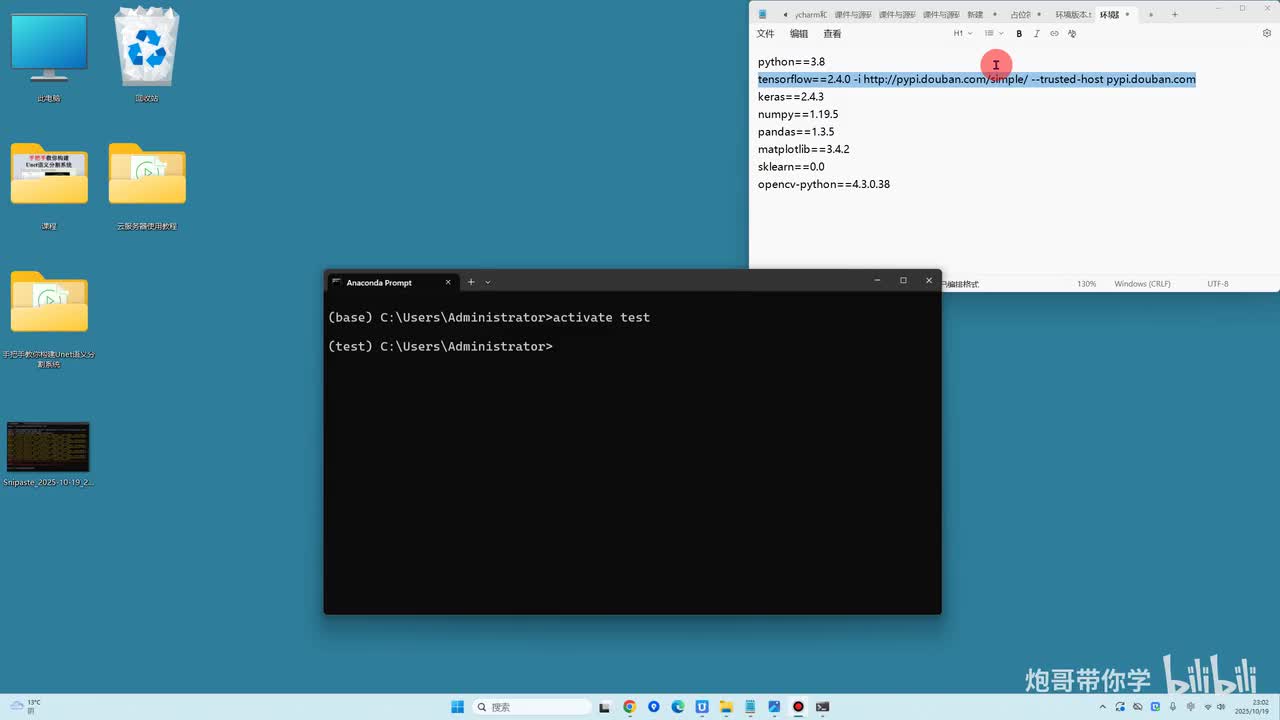
Task: Open network settings from system tray
Action: 1206,707
